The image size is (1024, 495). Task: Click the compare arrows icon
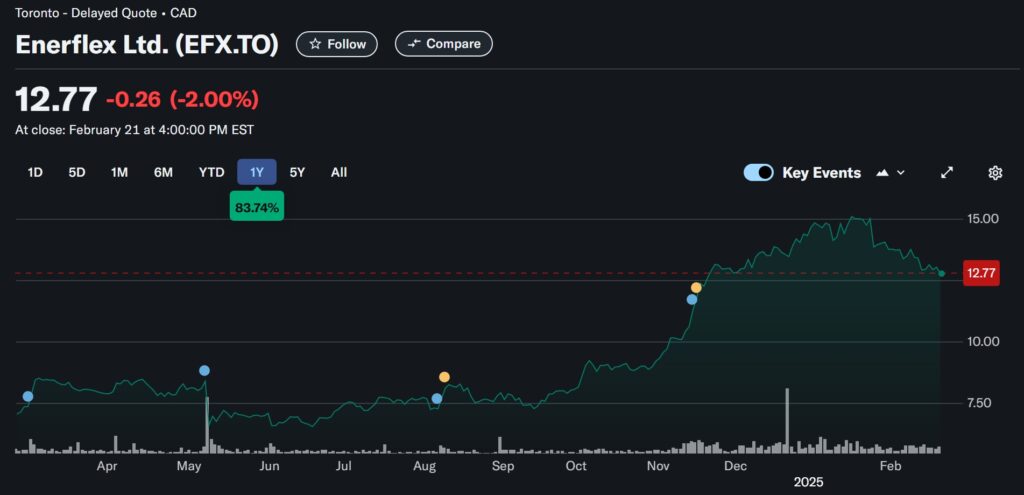tap(413, 44)
